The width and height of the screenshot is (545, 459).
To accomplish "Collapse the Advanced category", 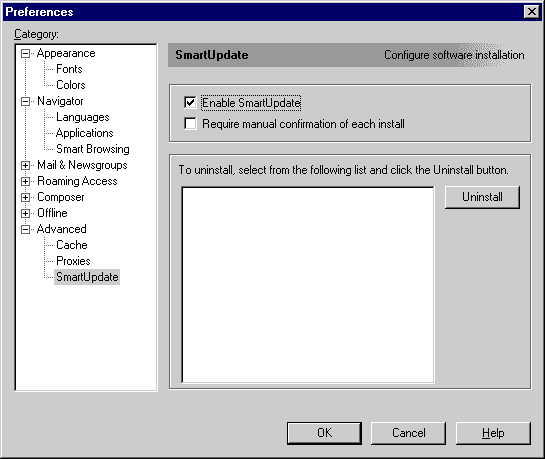I will 25,229.
